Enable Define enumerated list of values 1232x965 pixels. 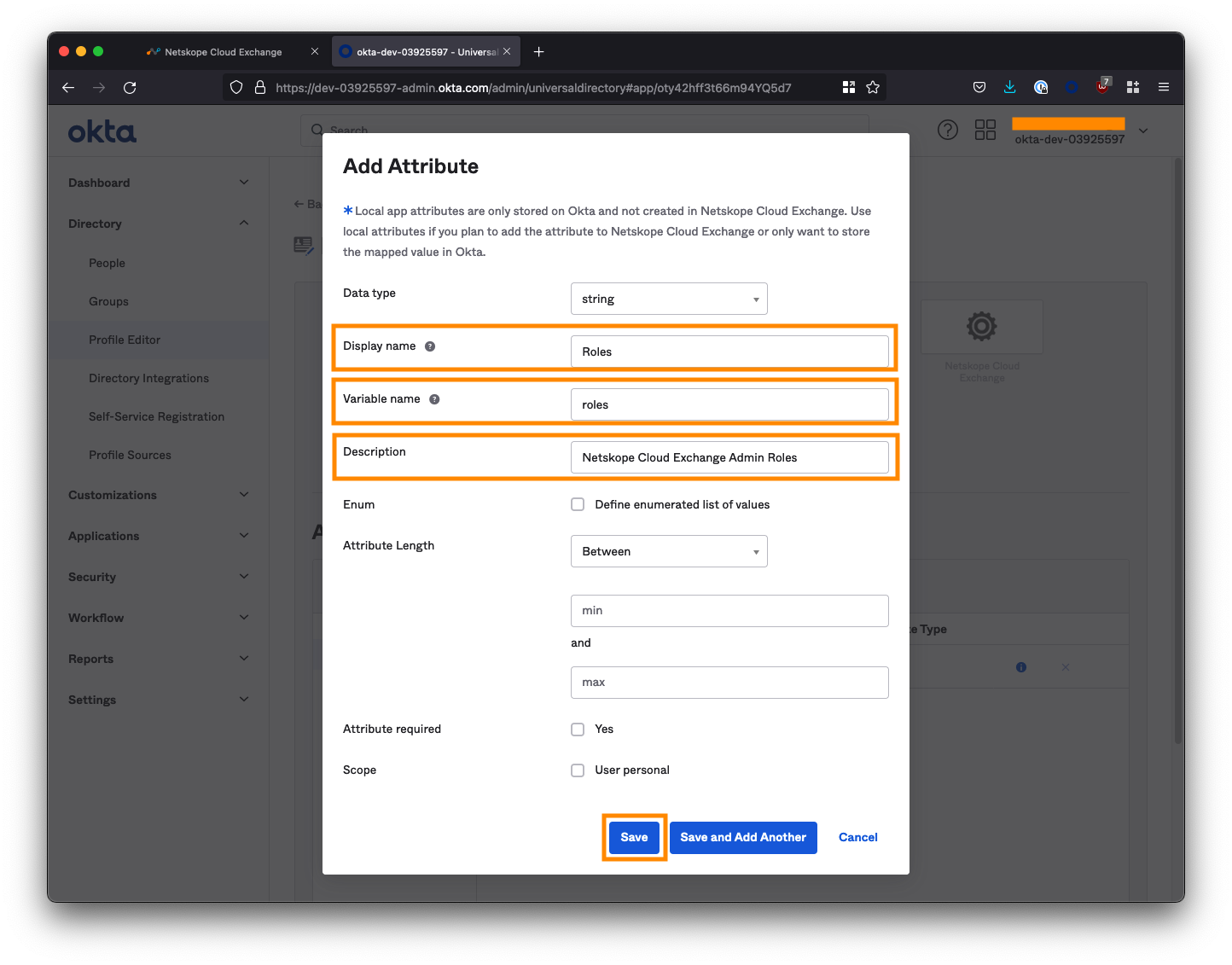(578, 504)
